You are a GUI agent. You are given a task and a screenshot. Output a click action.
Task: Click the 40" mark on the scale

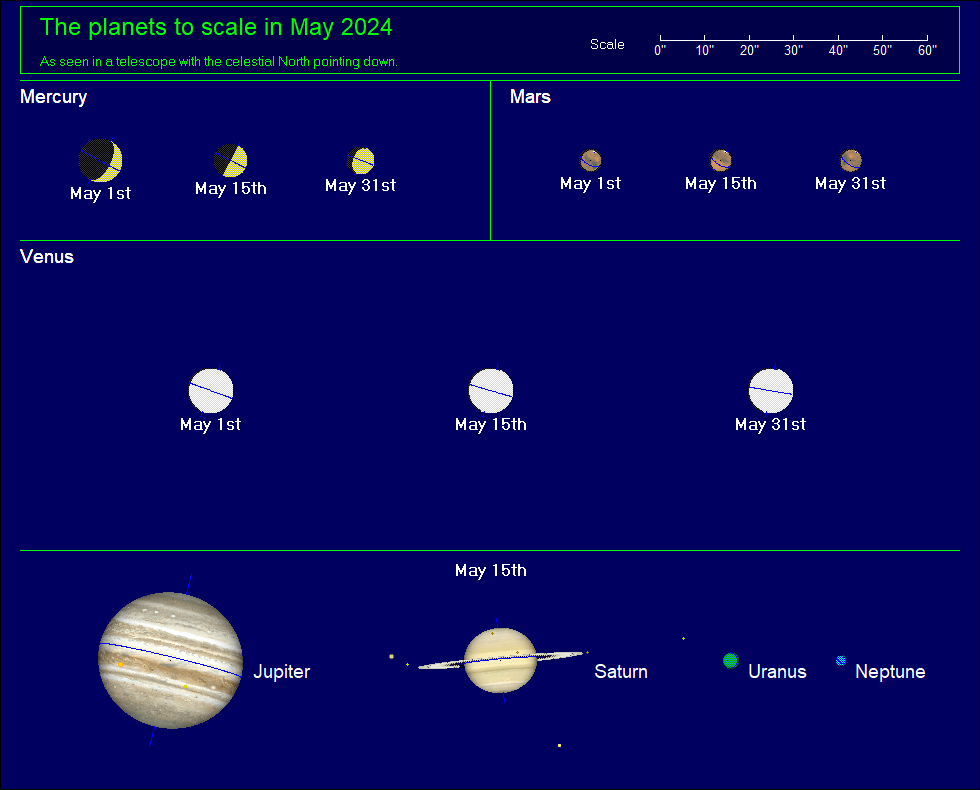coord(838,50)
